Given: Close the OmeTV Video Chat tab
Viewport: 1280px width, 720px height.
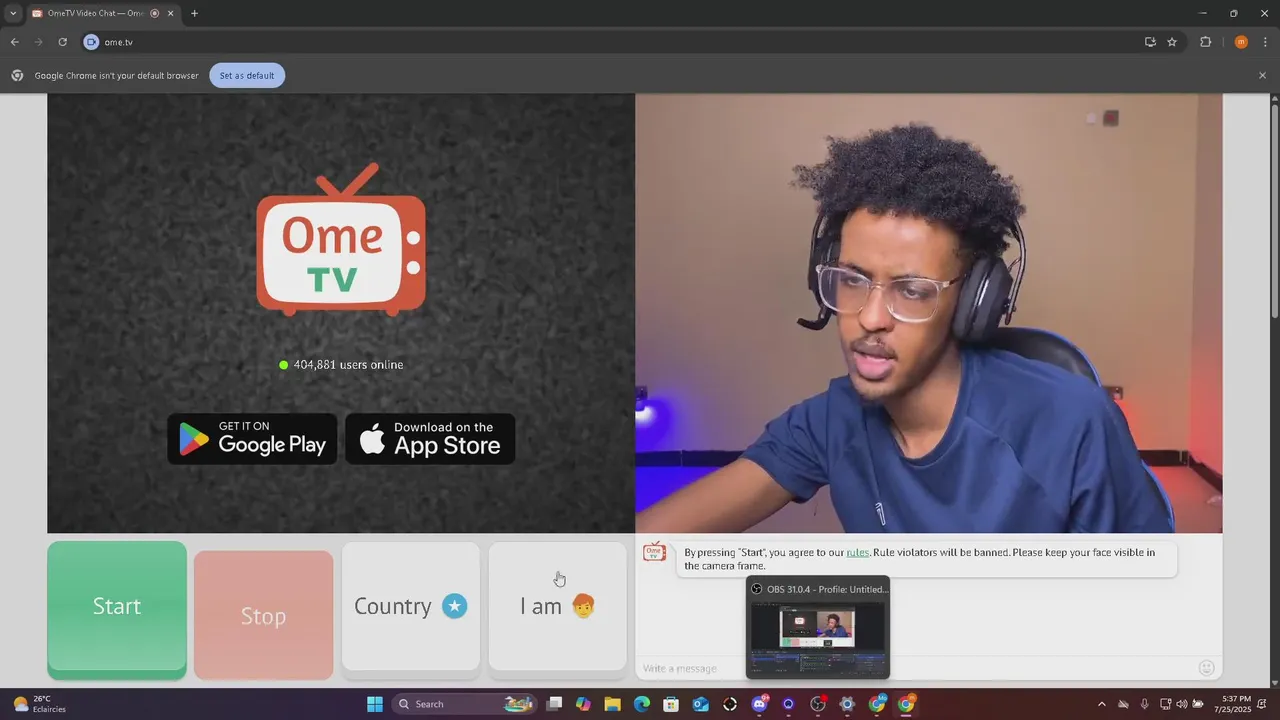Looking at the screenshot, I should (x=171, y=13).
